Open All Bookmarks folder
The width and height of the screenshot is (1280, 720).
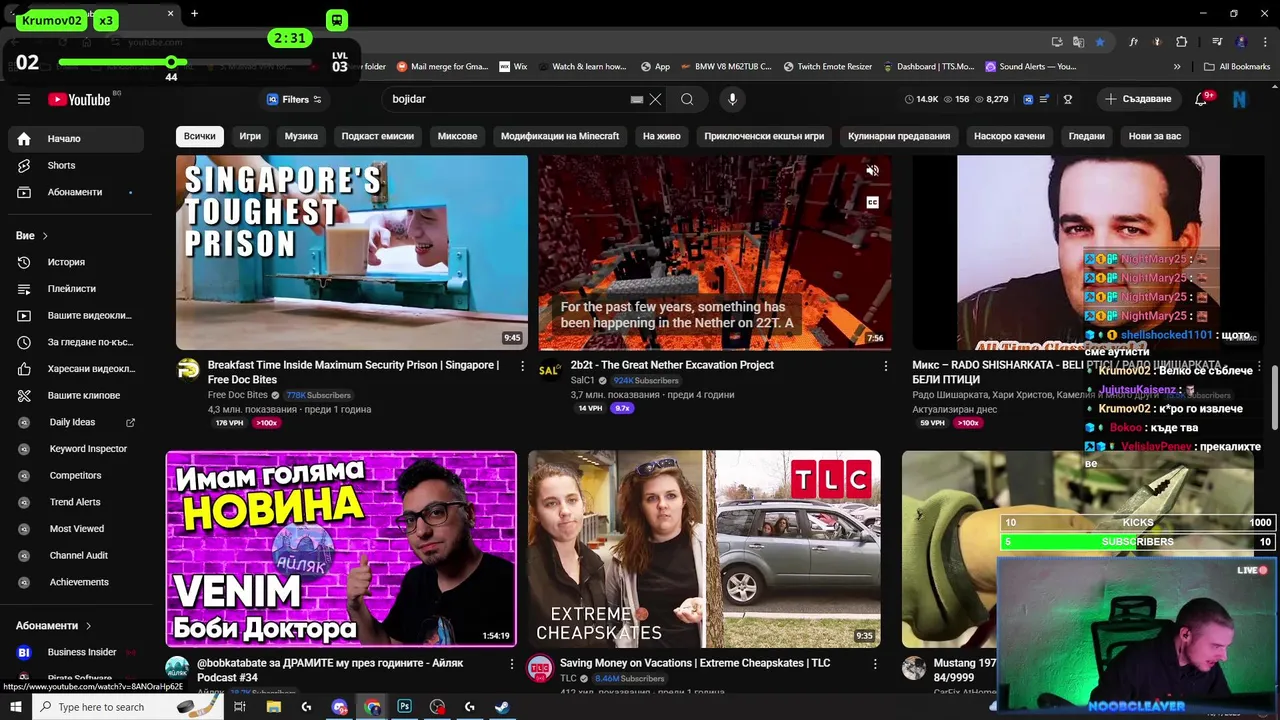tap(1237, 66)
